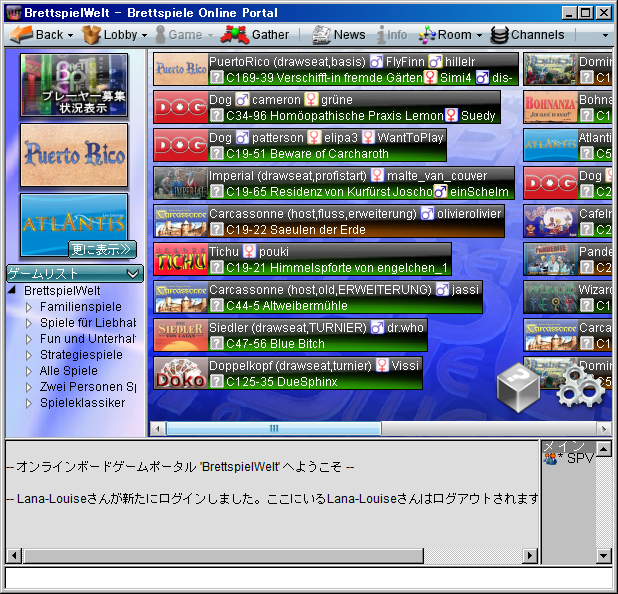Expand the Alle Spiele tree node
This screenshot has height=594, width=618.
coord(28,371)
